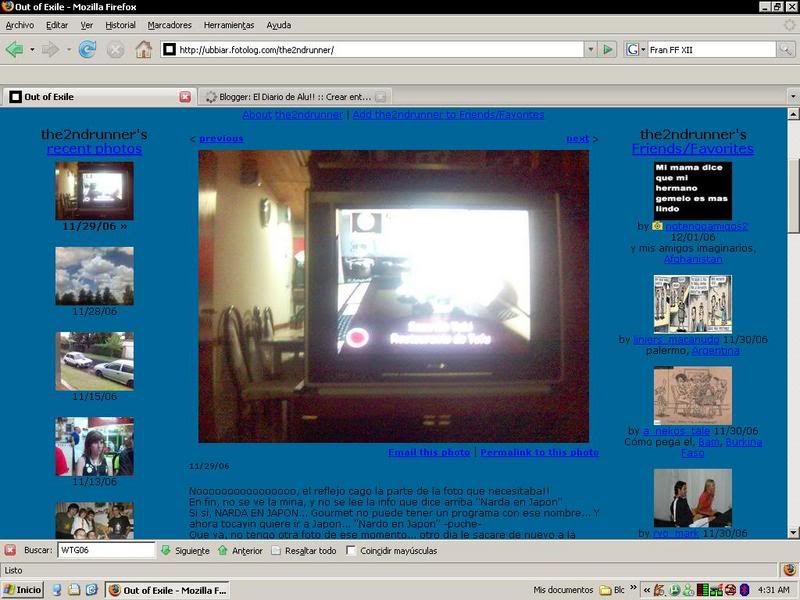Open the Editar menu
The width and height of the screenshot is (800, 600).
[57, 25]
